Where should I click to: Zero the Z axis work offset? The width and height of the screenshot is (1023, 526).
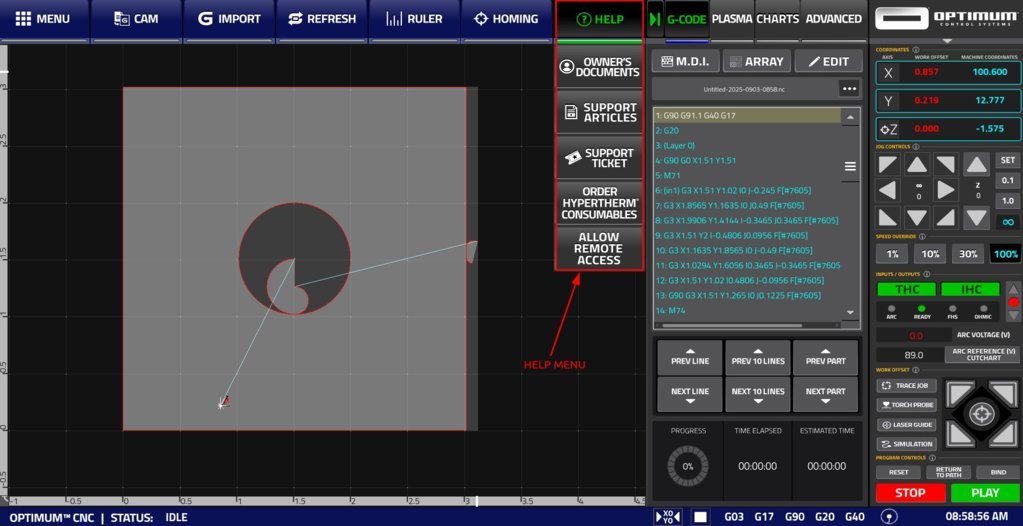click(x=889, y=129)
